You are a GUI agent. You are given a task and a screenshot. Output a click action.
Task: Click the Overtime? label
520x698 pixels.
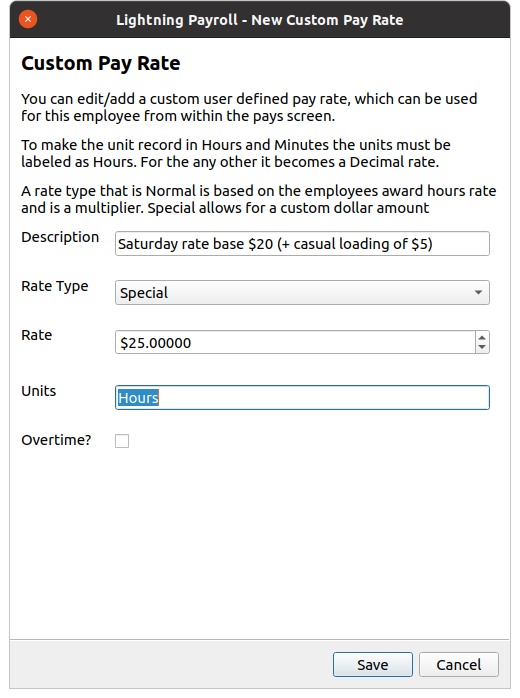click(x=56, y=440)
